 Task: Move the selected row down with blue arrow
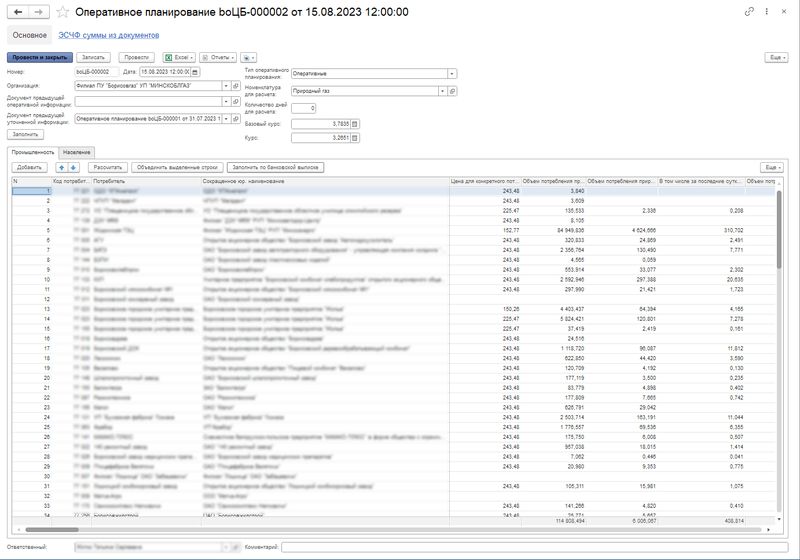pyautogui.click(x=73, y=167)
